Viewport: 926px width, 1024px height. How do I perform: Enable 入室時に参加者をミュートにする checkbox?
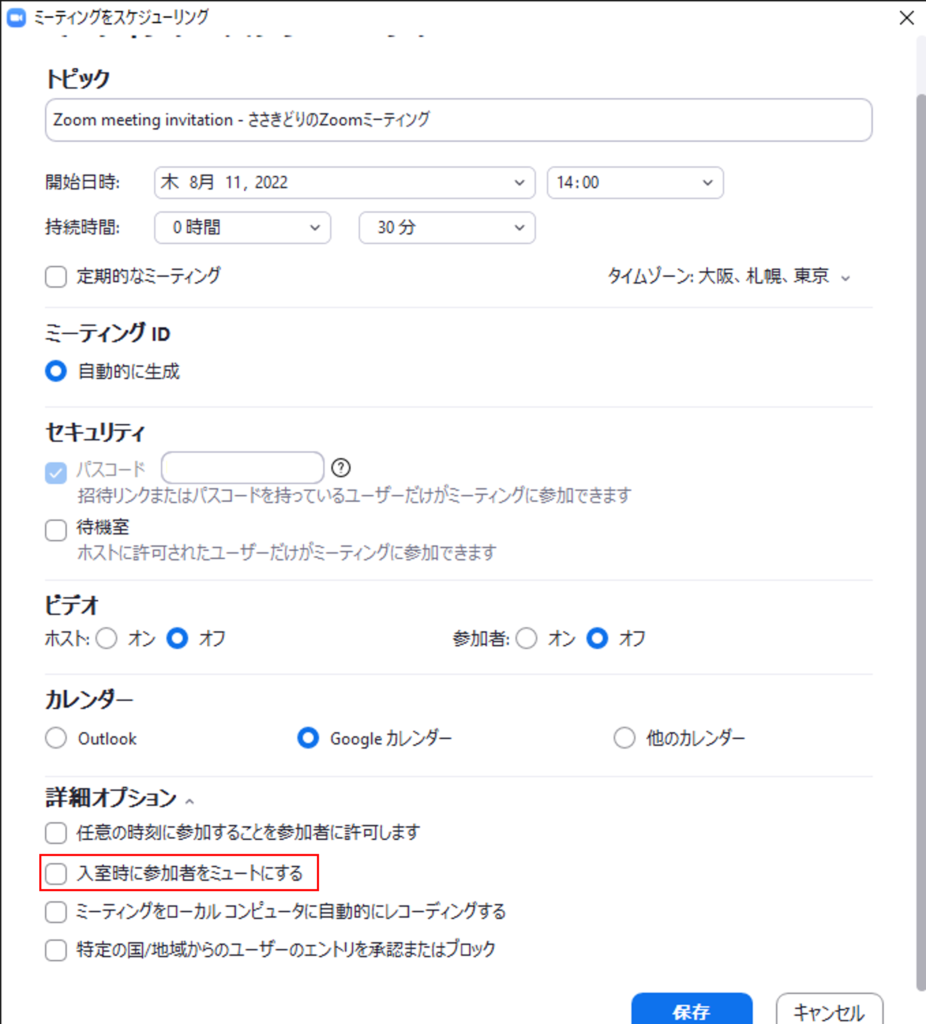pyautogui.click(x=56, y=874)
